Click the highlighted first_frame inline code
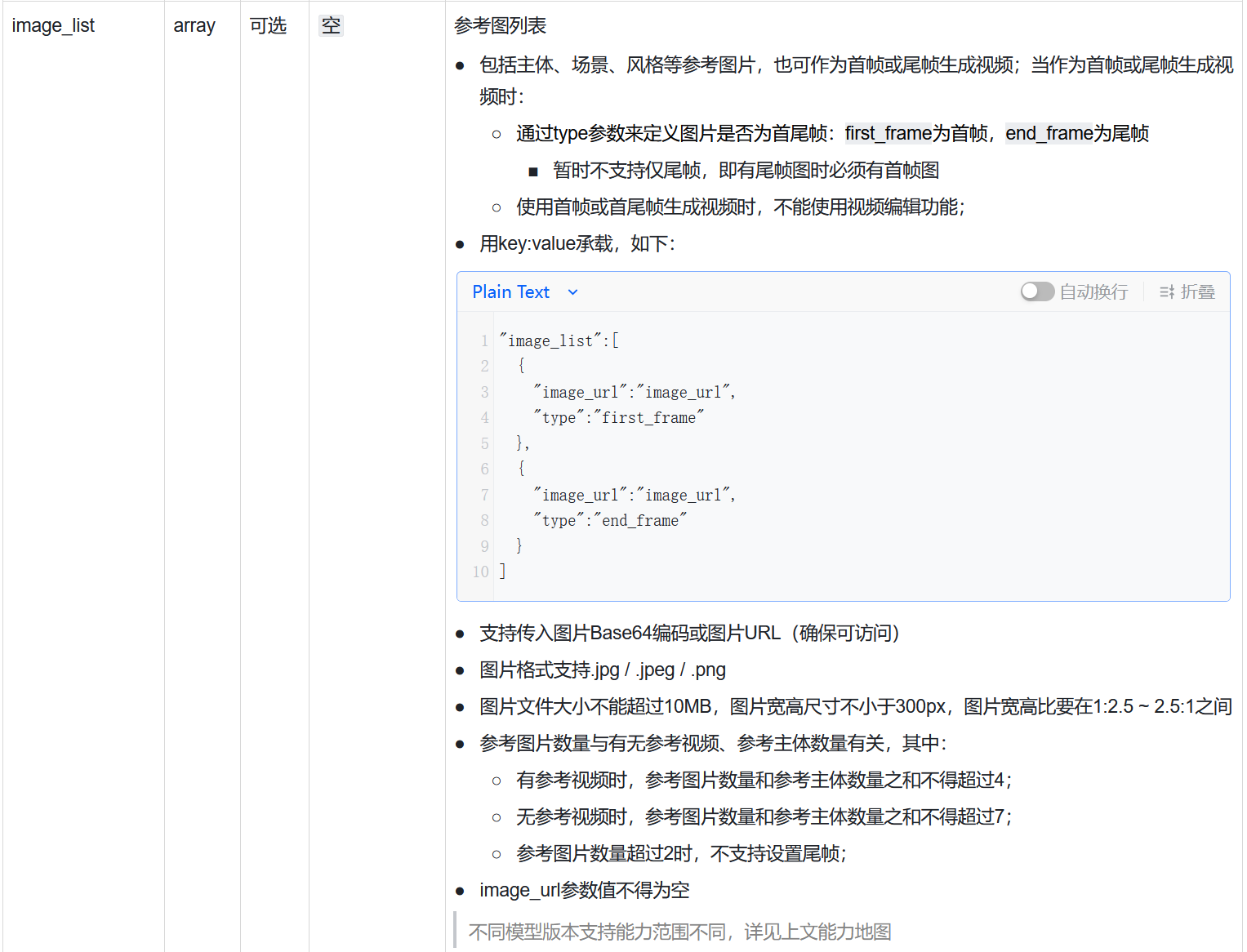 [888, 134]
